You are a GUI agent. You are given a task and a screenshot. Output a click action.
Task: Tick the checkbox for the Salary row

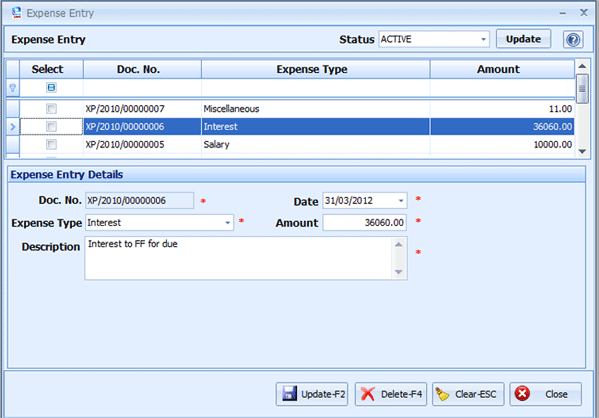point(51,144)
